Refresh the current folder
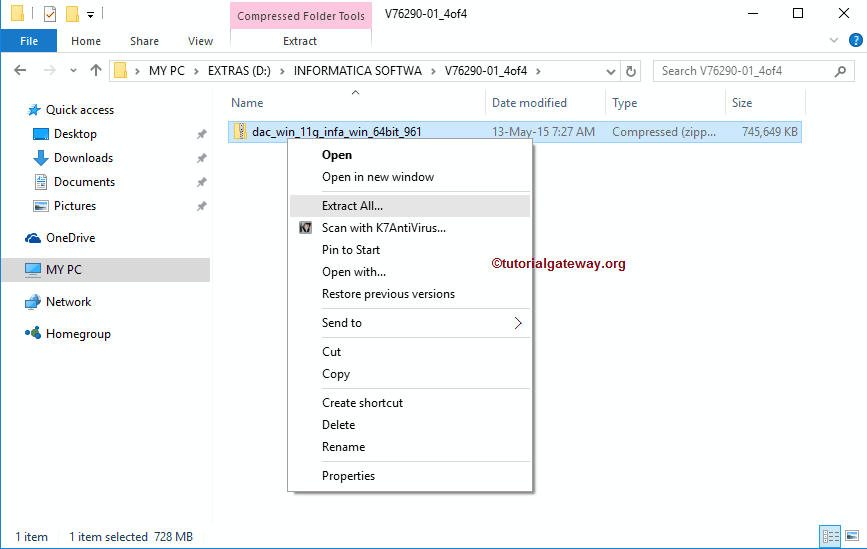 [630, 71]
